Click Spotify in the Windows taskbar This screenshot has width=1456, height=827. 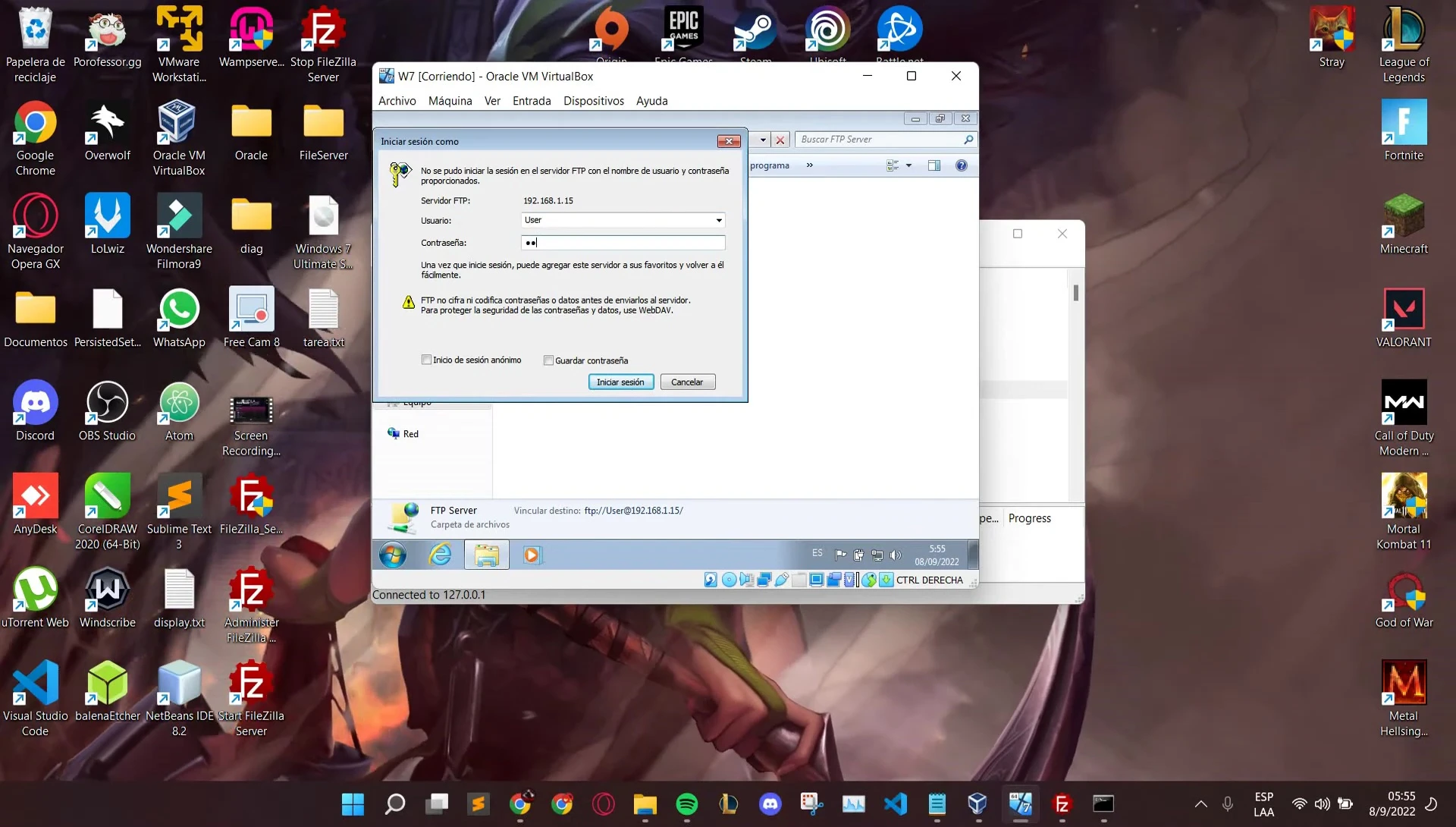pos(686,803)
